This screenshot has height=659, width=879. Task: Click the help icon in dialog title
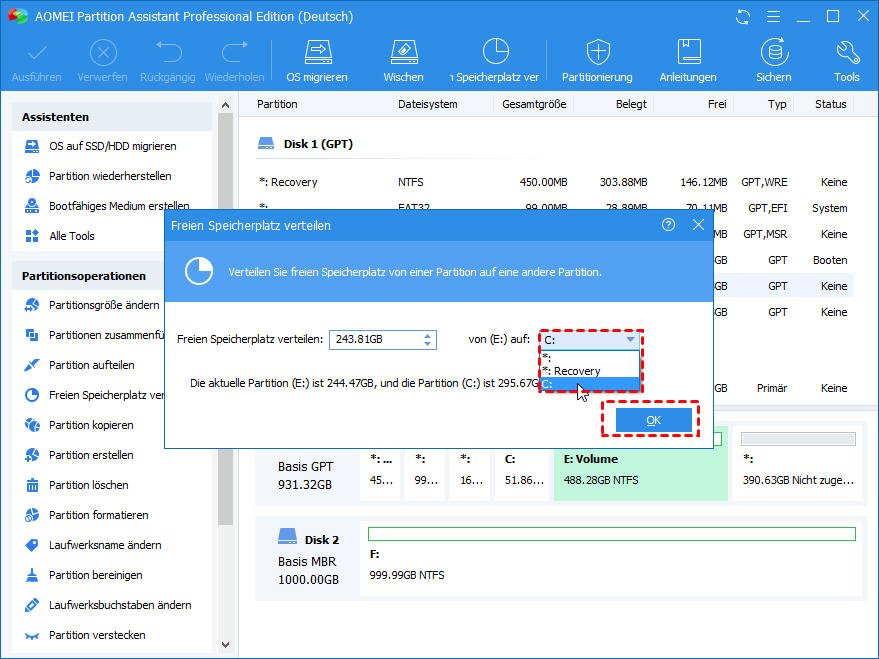click(x=669, y=225)
